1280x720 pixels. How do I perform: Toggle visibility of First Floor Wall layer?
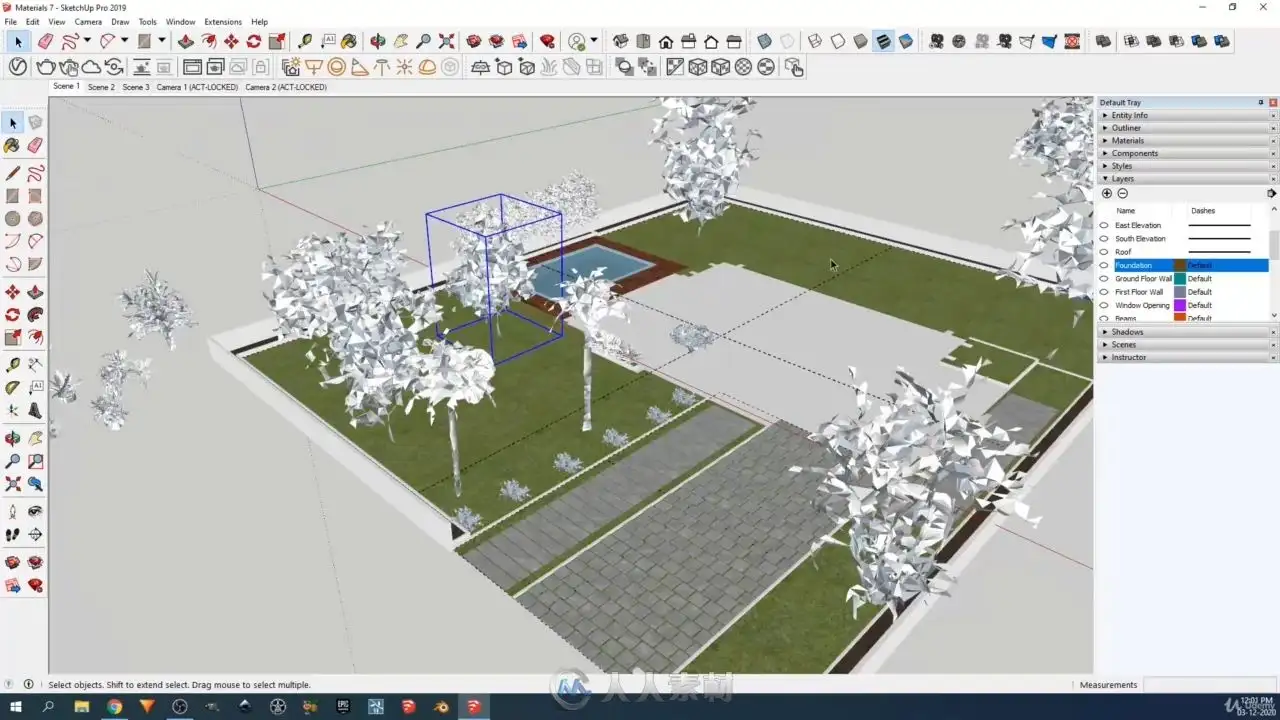coord(1104,292)
